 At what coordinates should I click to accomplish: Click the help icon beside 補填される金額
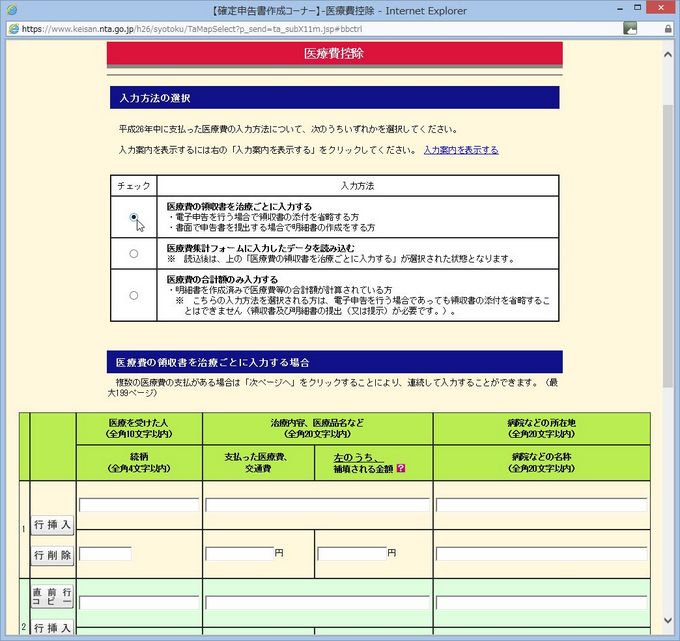pos(402,468)
